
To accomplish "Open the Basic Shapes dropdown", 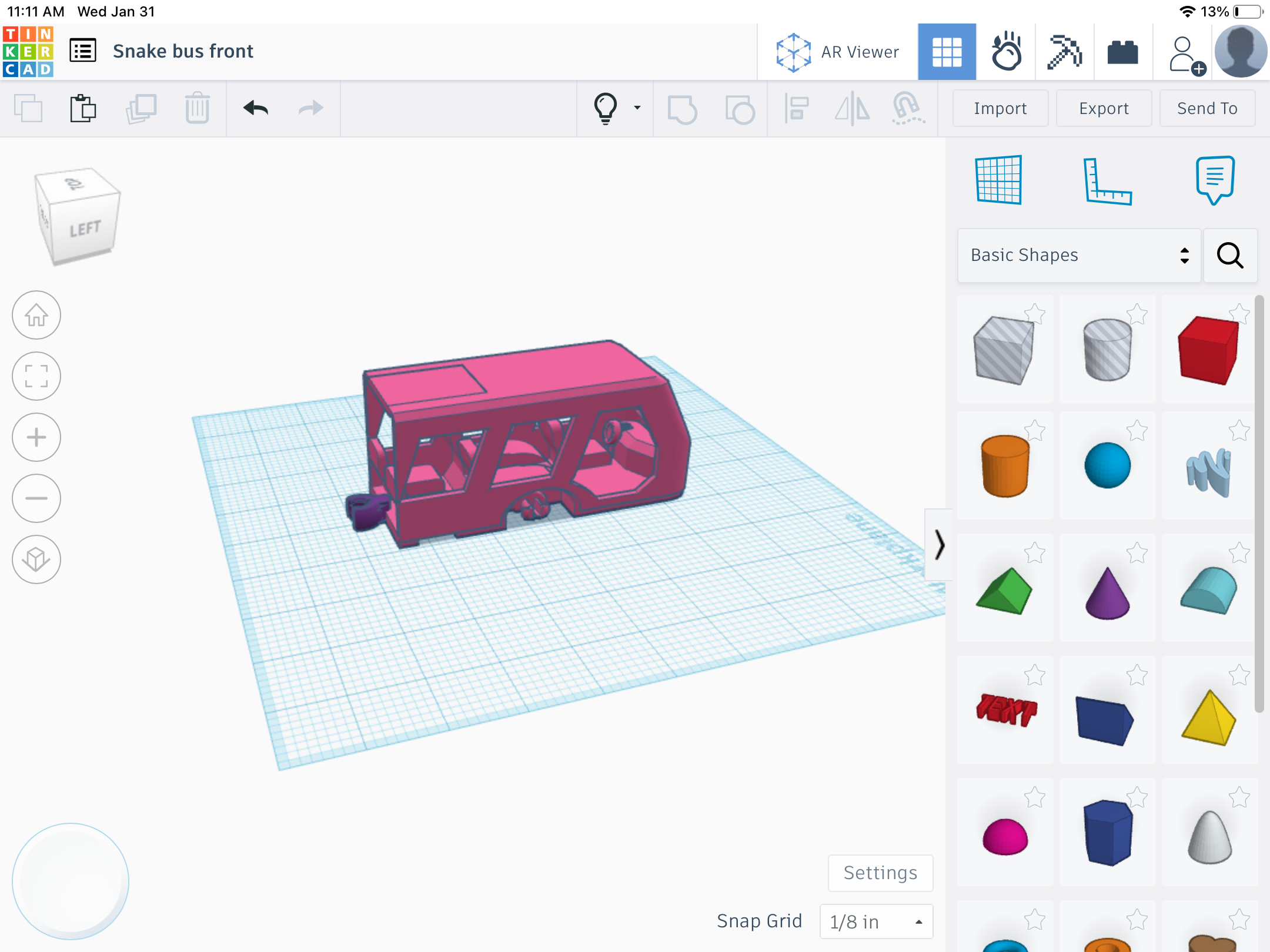I will point(1079,255).
